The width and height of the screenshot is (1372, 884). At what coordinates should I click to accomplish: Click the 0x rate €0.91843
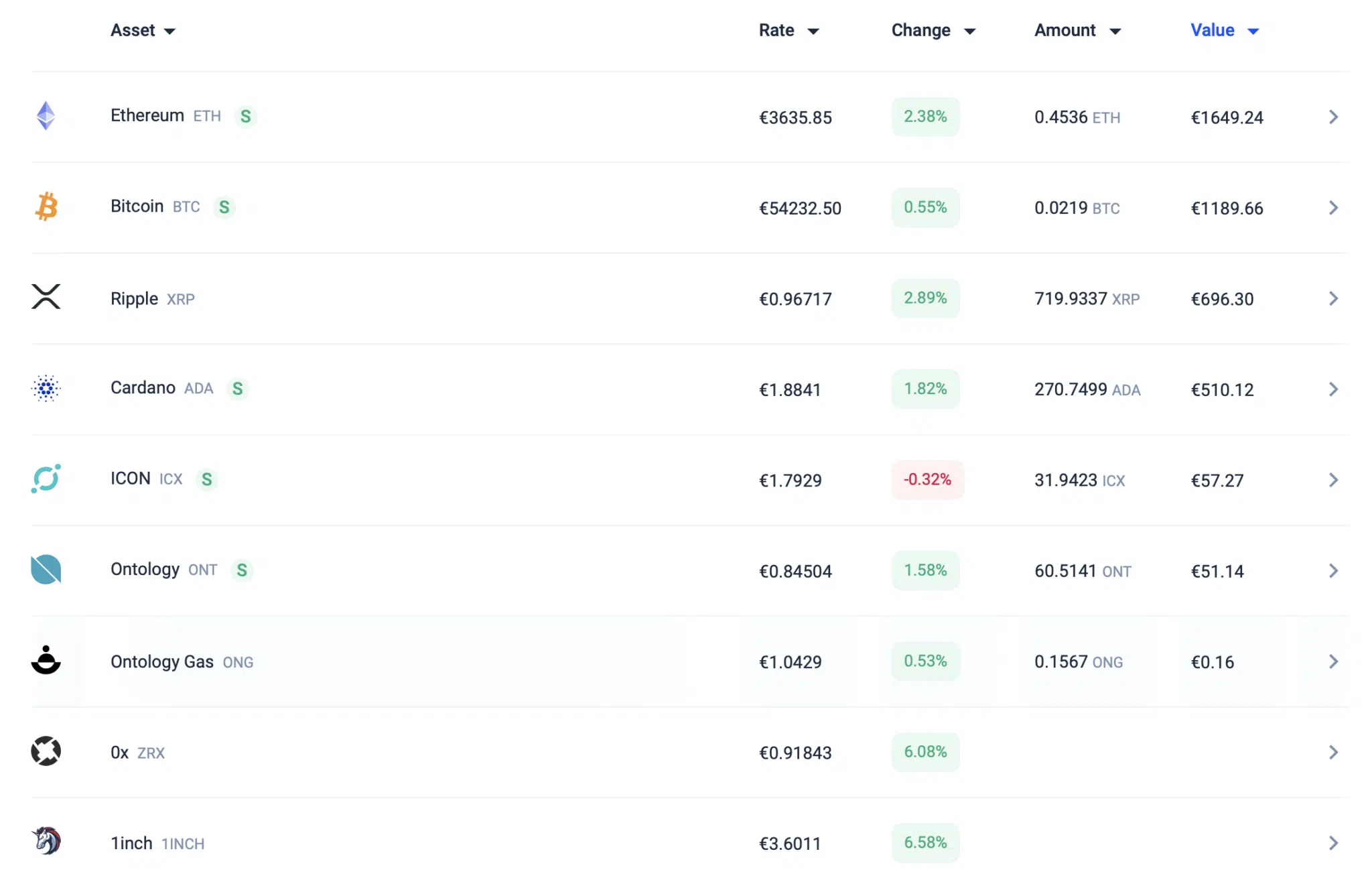(795, 753)
